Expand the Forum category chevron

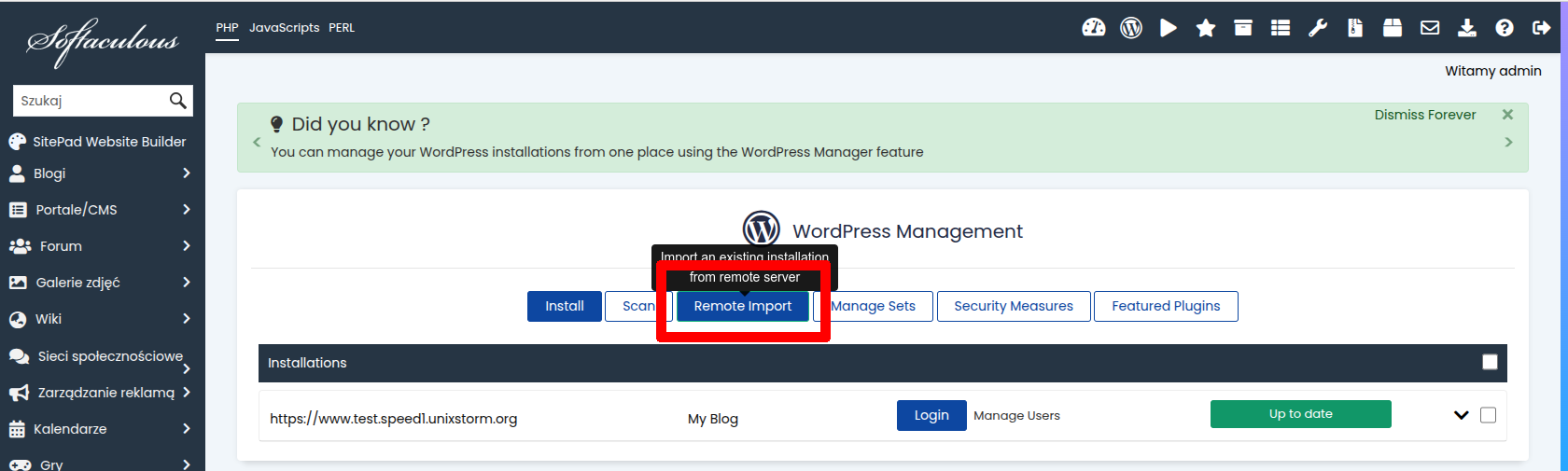(x=187, y=246)
